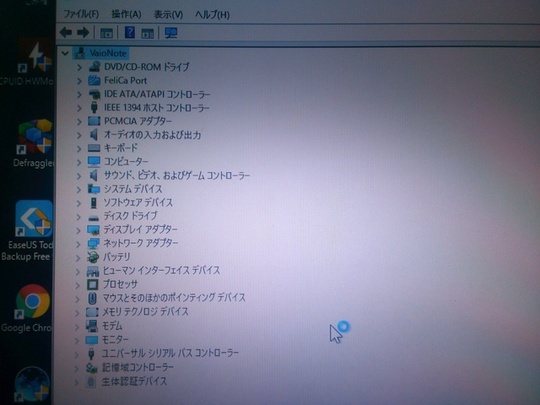Click the scan hardware changes monitor icon
Image resolution: width=540 pixels, height=405 pixels.
[171, 33]
